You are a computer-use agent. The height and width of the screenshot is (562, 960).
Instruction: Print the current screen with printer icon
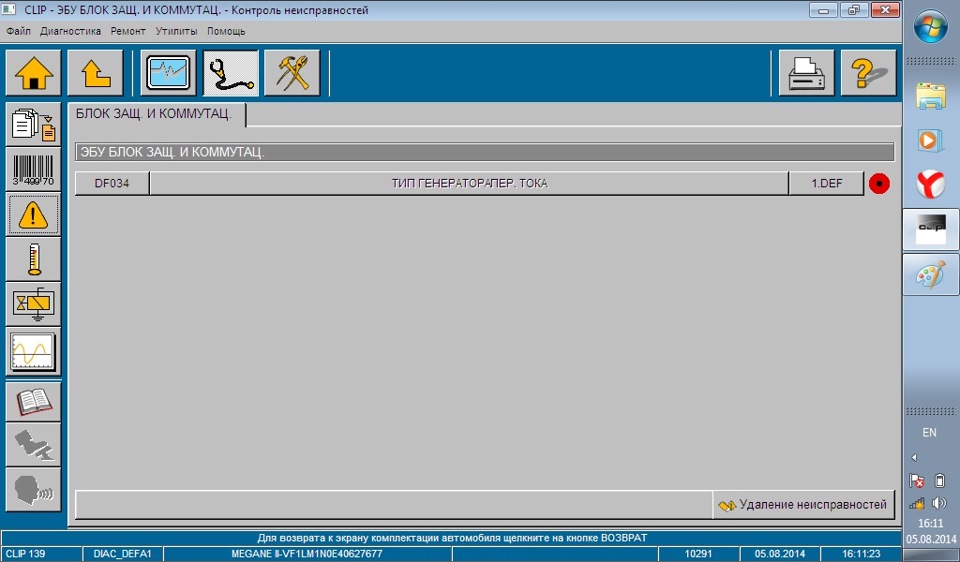806,73
